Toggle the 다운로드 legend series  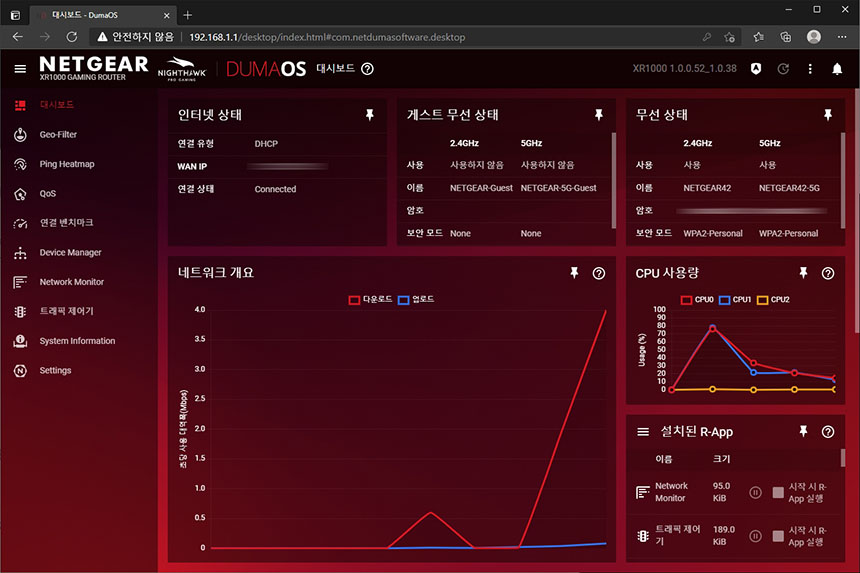370,299
